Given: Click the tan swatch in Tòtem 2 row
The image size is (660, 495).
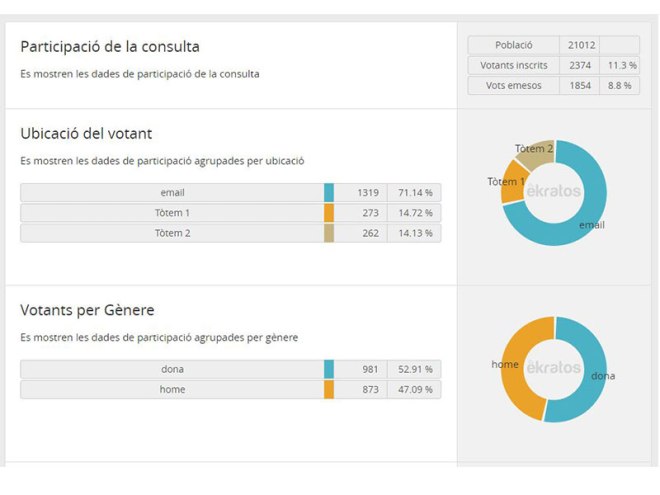Looking at the screenshot, I should point(329,233).
